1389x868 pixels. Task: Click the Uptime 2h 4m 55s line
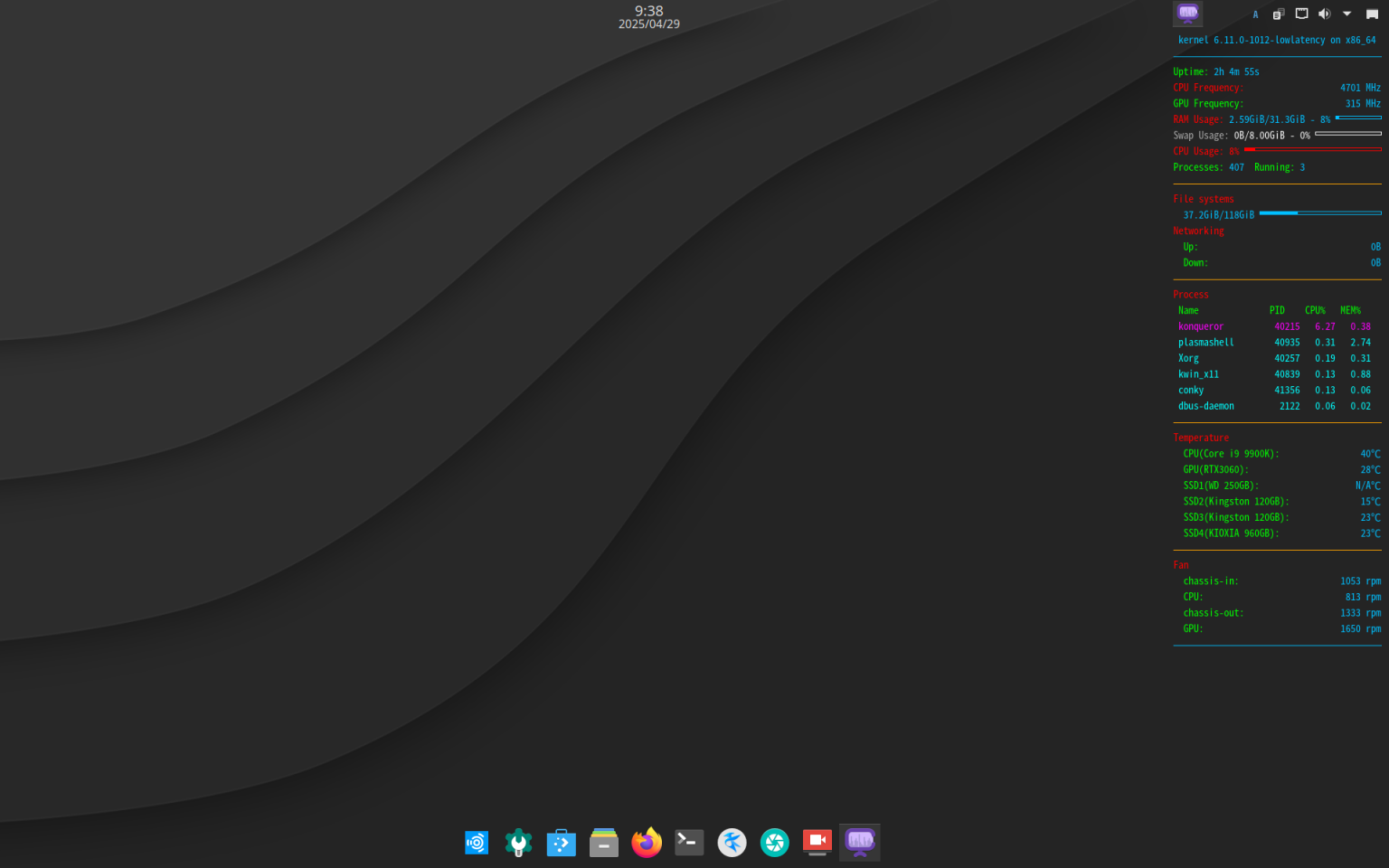coord(1216,72)
